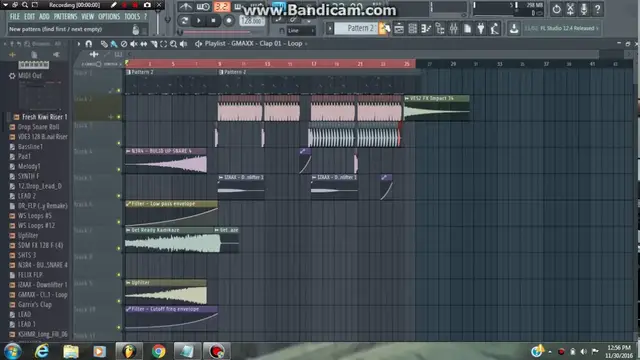
Task: Toggle the metronome icon
Action: [x=185, y=7]
